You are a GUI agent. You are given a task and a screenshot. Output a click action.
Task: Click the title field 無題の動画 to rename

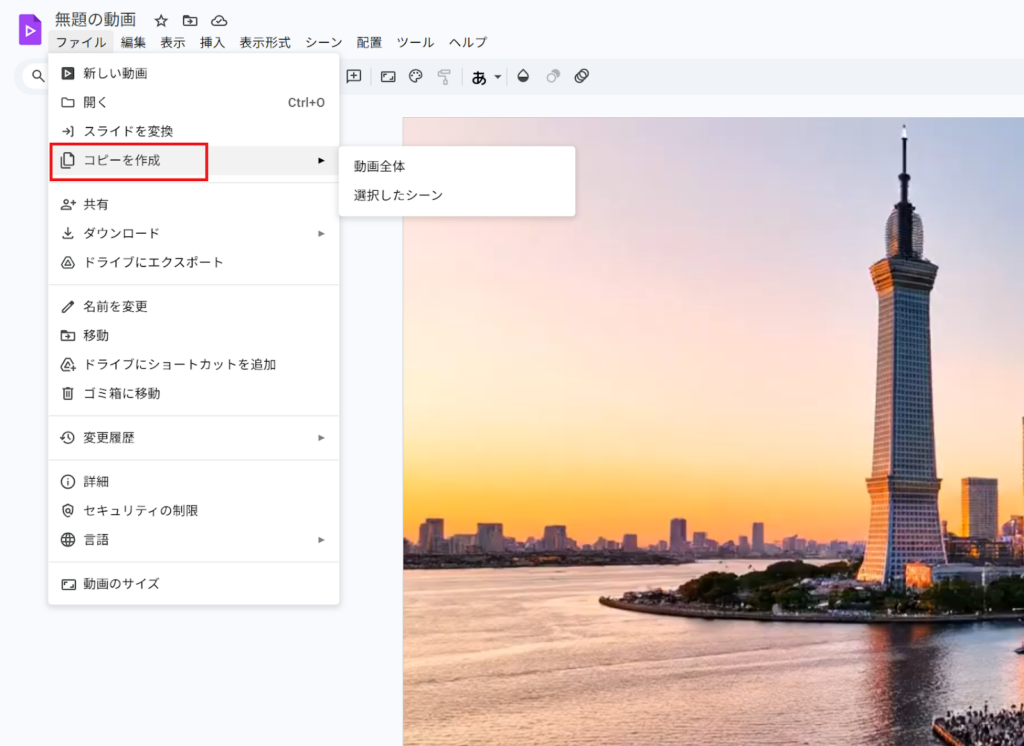click(x=95, y=19)
